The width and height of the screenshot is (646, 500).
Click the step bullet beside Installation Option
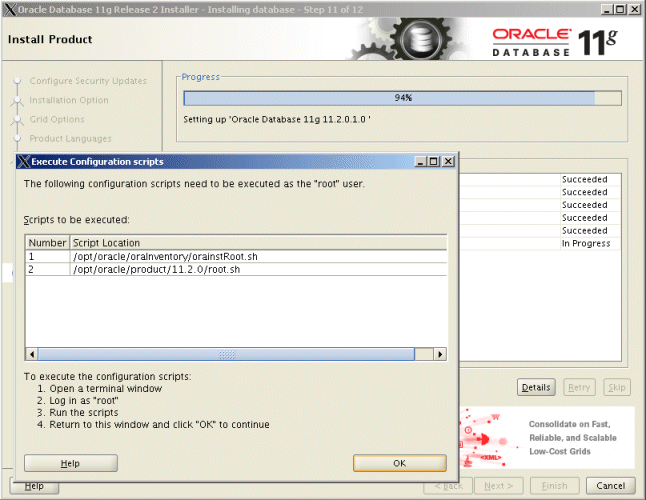[17, 100]
